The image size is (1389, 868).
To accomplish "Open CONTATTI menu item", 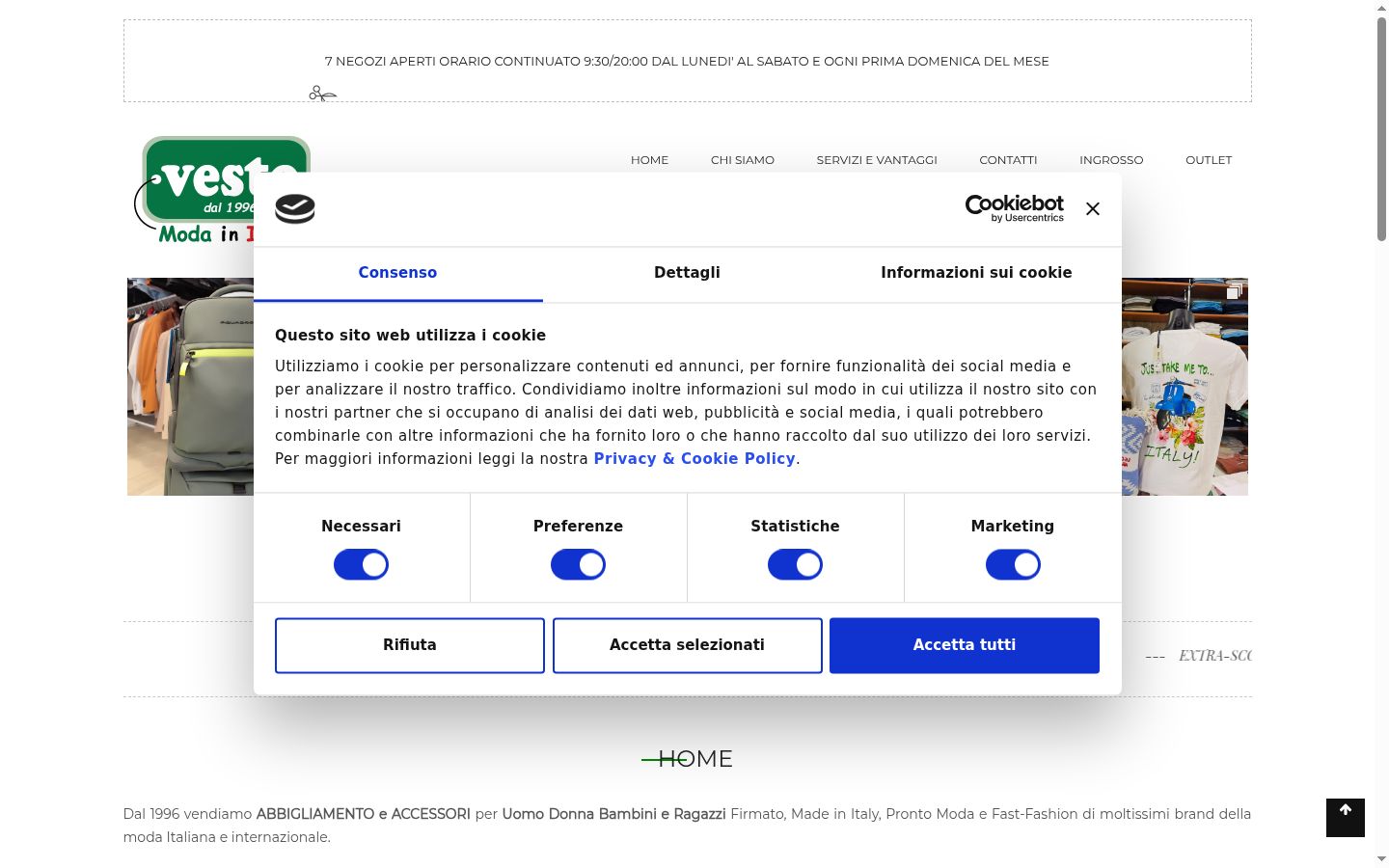I will click(1008, 160).
